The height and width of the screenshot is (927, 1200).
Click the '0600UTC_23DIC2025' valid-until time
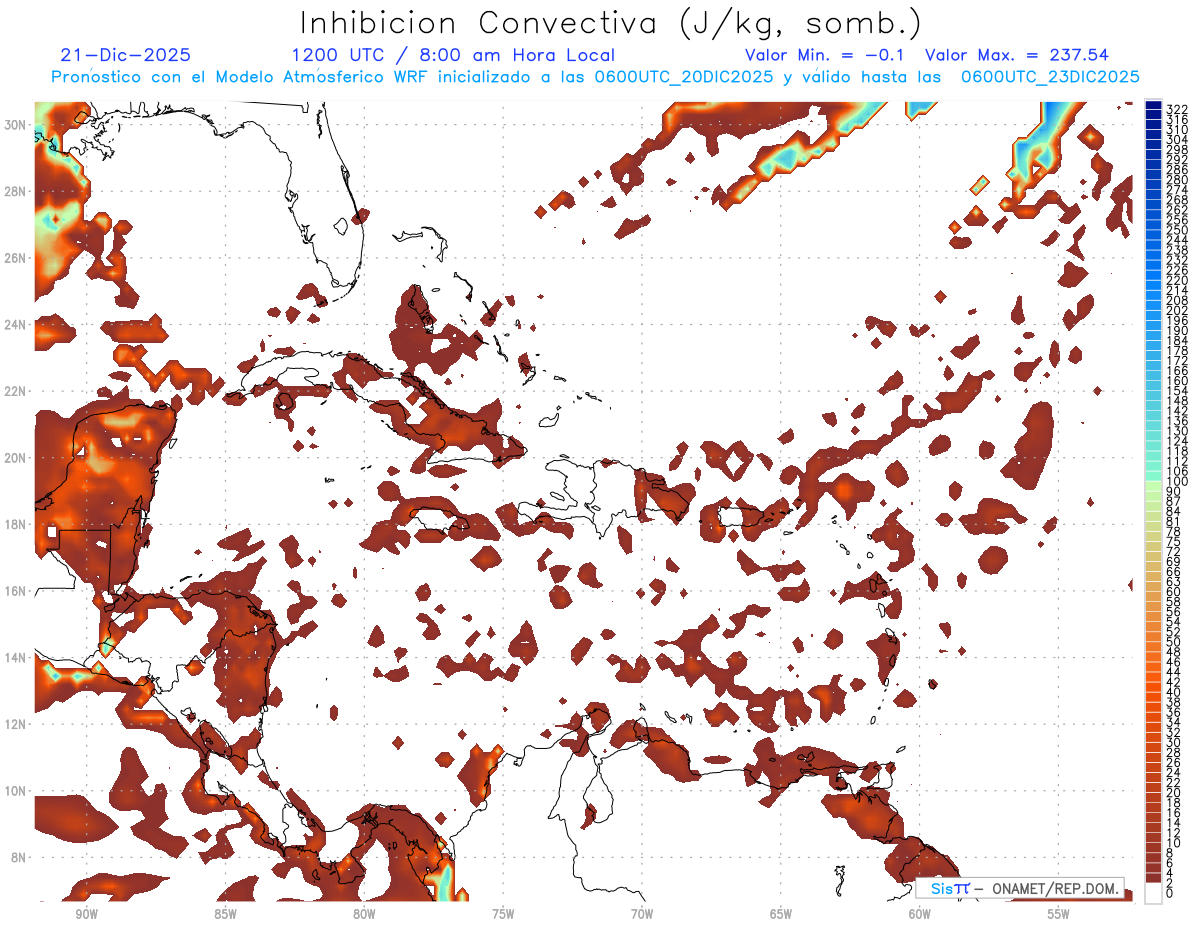pyautogui.click(x=1051, y=77)
